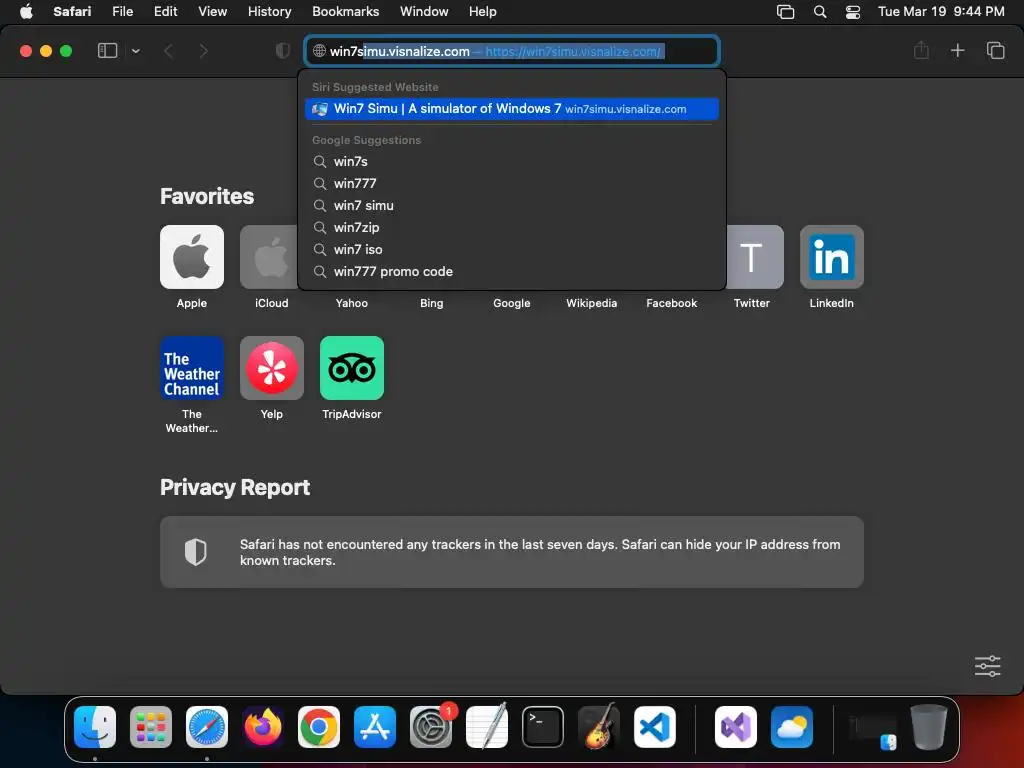Image resolution: width=1024 pixels, height=768 pixels.
Task: Pick the 'win777' Google suggestion
Action: 512,184
